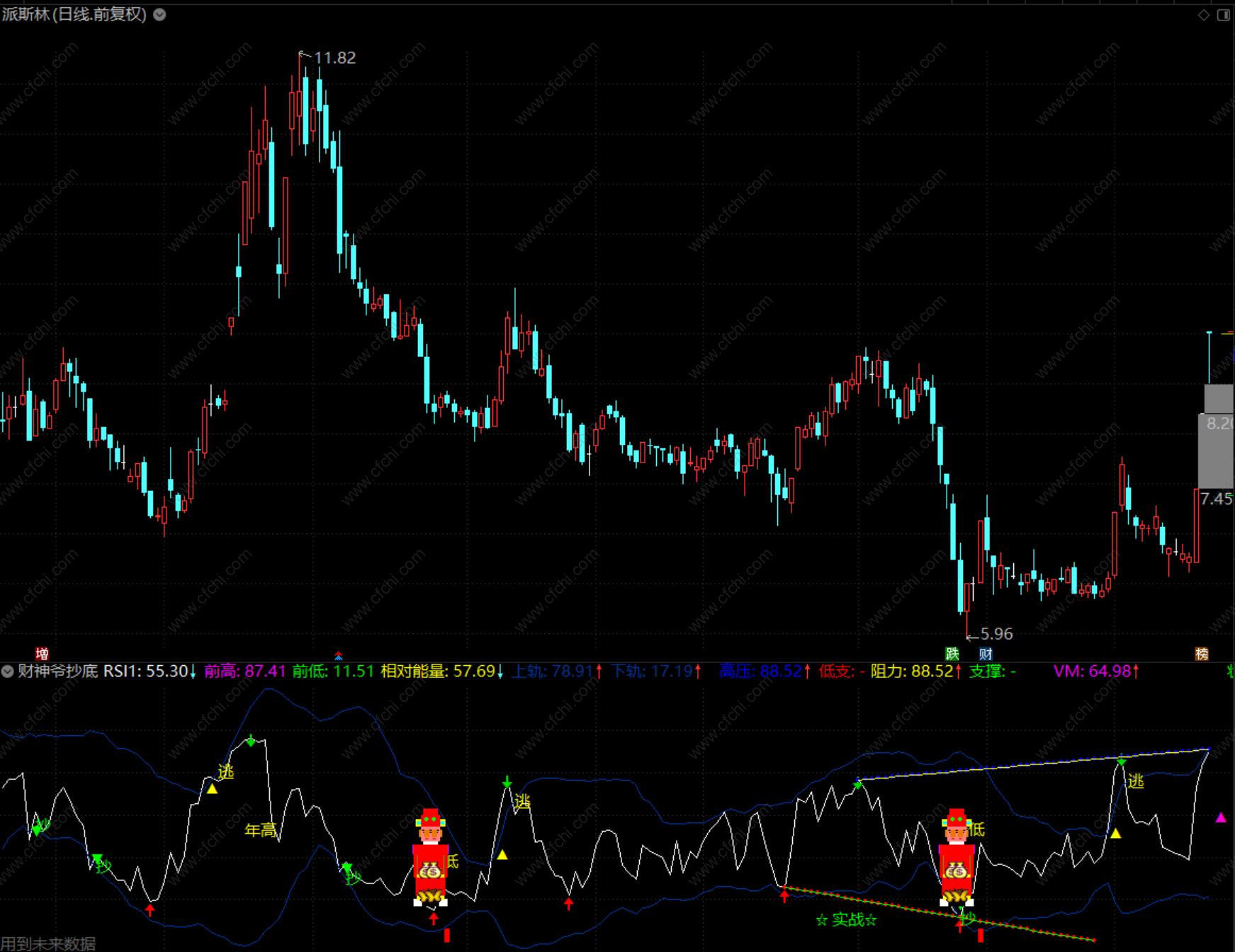This screenshot has width=1235, height=952.
Task: Click the leftmost red up arrow in indicator
Action: (x=150, y=910)
